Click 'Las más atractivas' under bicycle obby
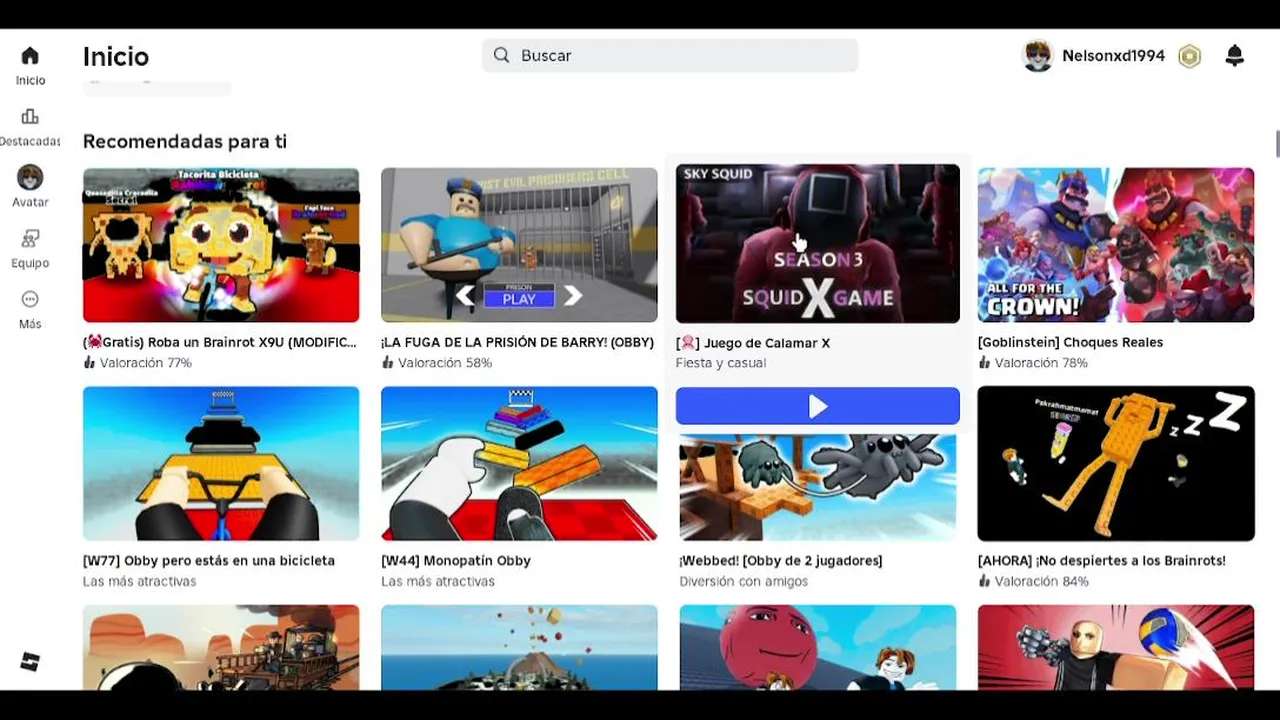Viewport: 1280px width, 720px height. click(x=140, y=581)
